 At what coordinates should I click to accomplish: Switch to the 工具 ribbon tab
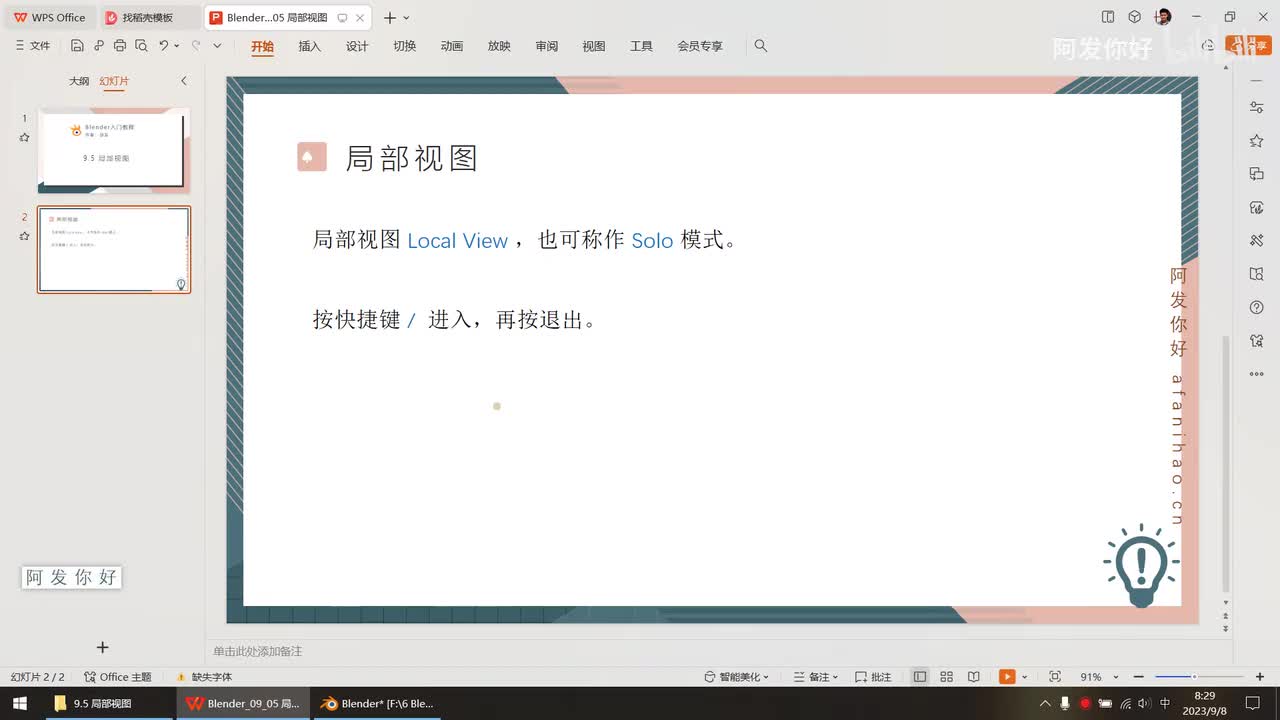[x=641, y=46]
